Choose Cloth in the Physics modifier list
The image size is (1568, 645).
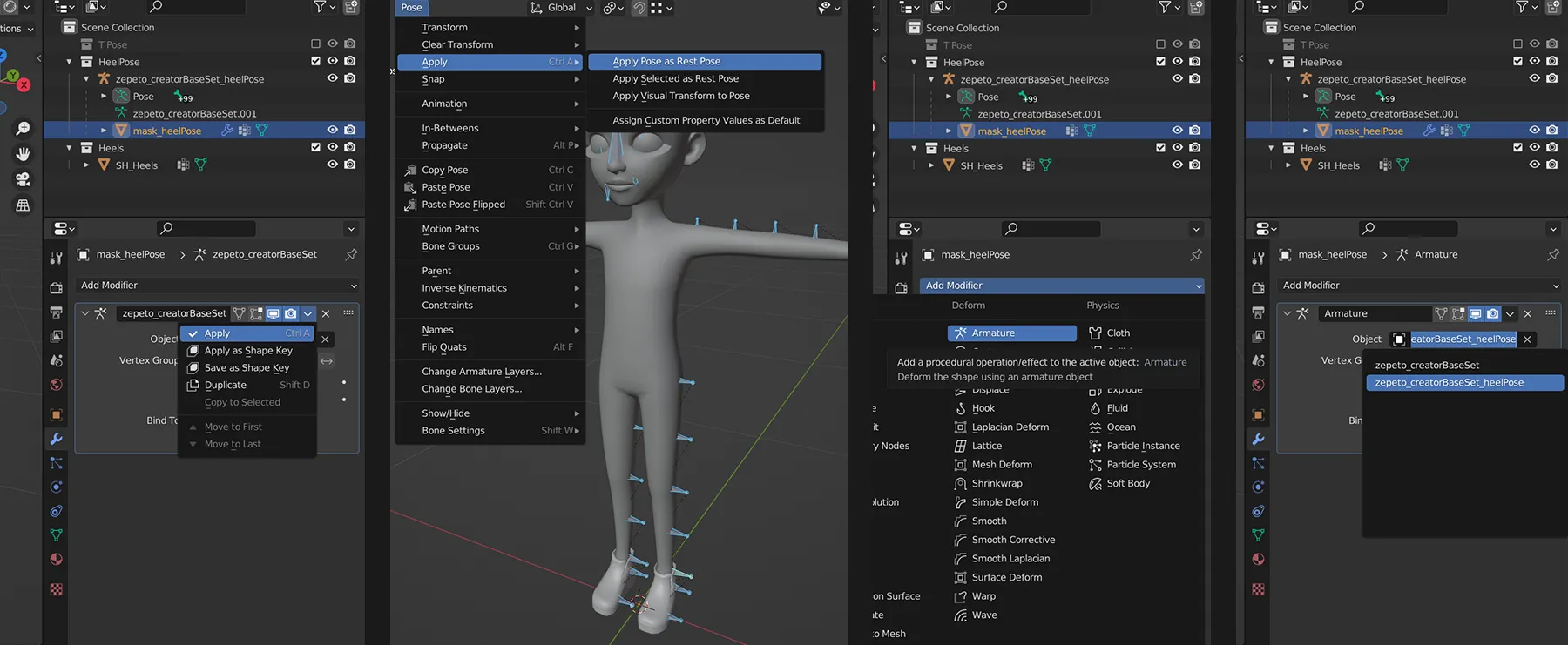pos(1118,333)
